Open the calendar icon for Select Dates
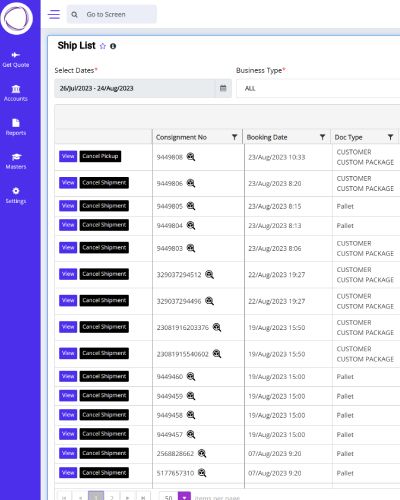Viewport: 400px width, 500px height. coord(223,88)
